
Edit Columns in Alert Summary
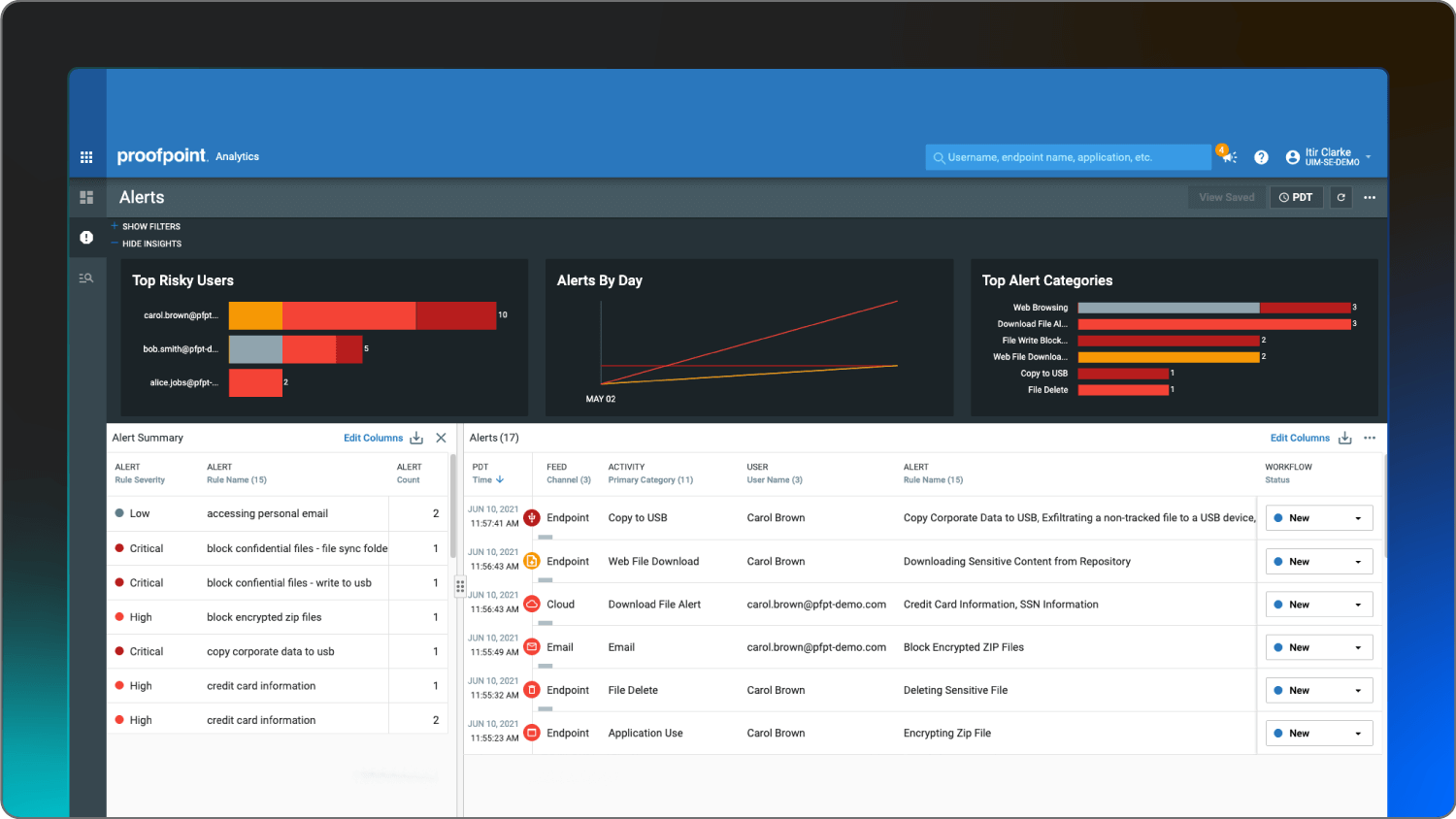(373, 438)
